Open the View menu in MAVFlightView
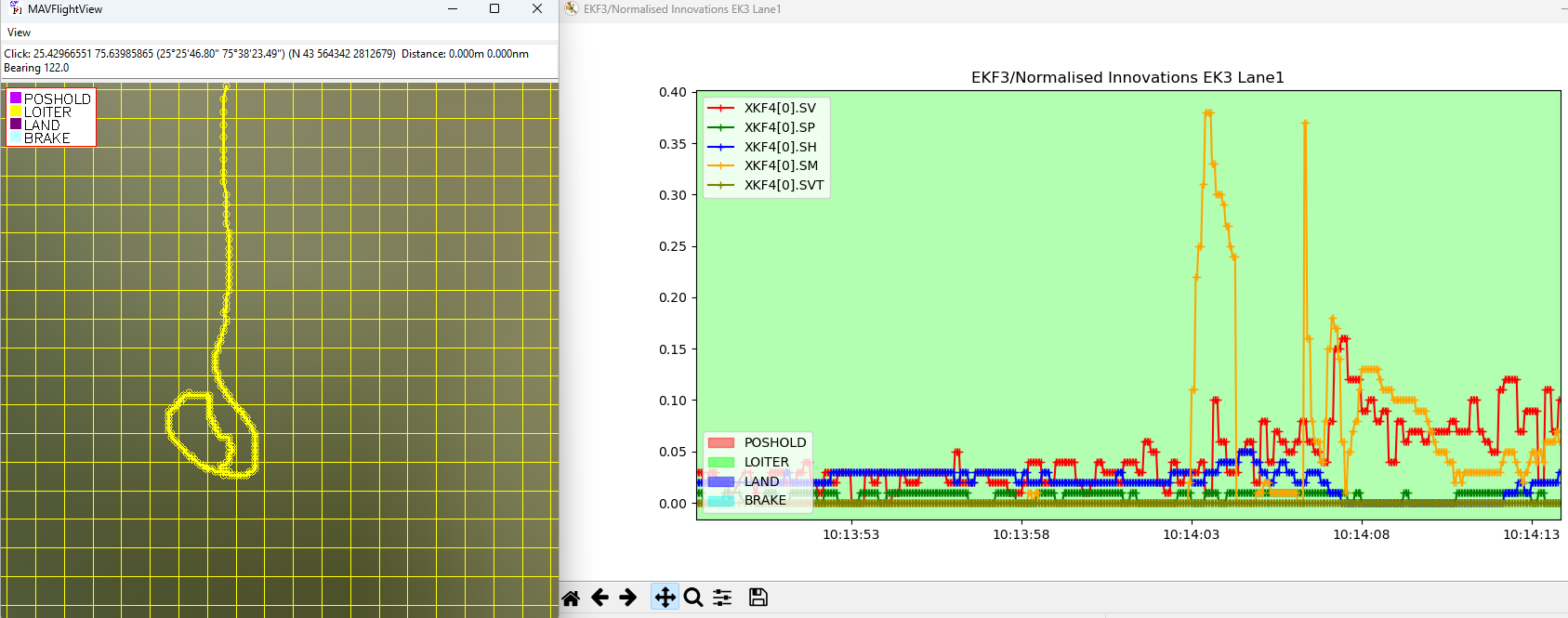Image resolution: width=1568 pixels, height=618 pixels. pos(19,33)
